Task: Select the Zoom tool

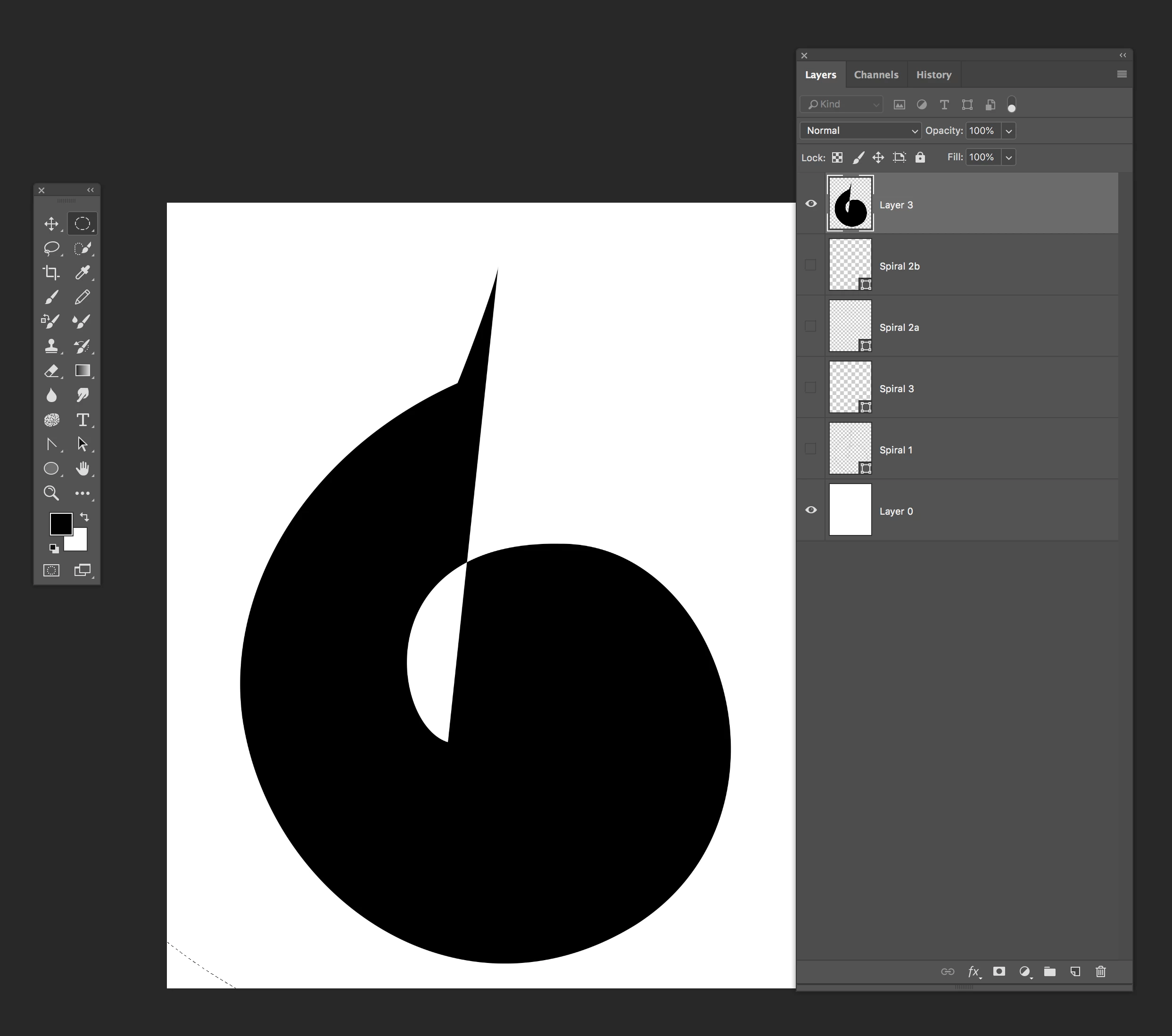Action: point(51,493)
